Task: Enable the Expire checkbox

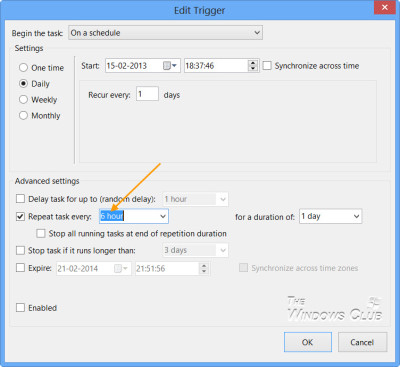Action: coord(20,268)
